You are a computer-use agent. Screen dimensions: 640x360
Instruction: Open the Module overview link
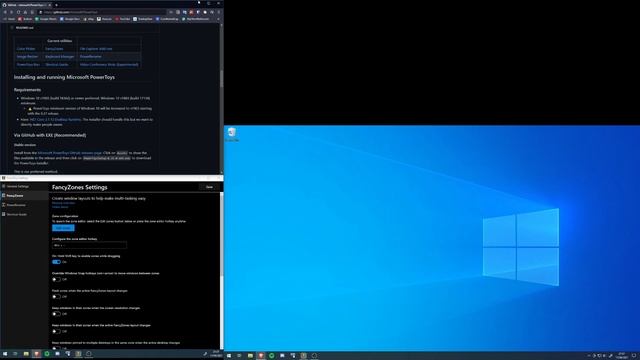[63, 203]
